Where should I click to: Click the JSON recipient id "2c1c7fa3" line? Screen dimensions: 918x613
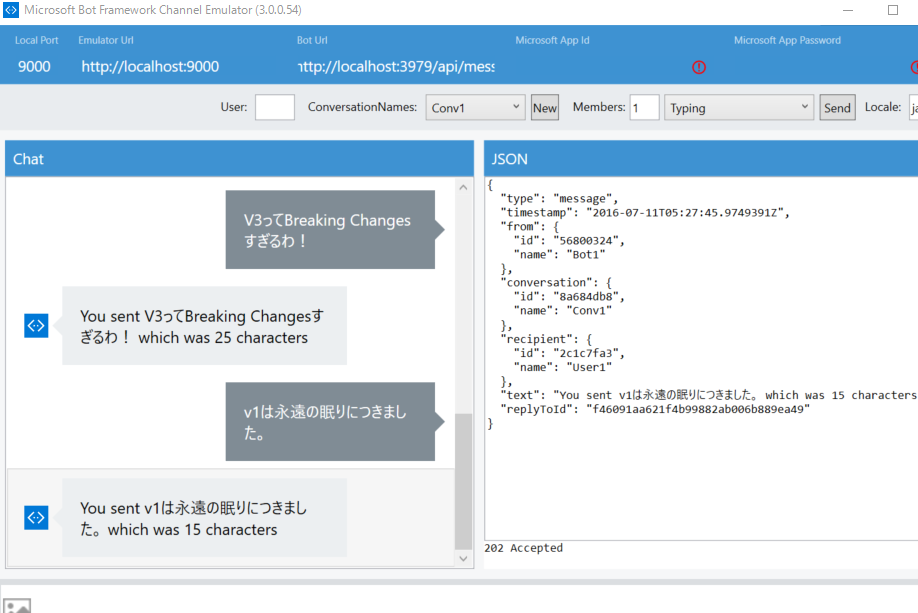click(x=569, y=353)
